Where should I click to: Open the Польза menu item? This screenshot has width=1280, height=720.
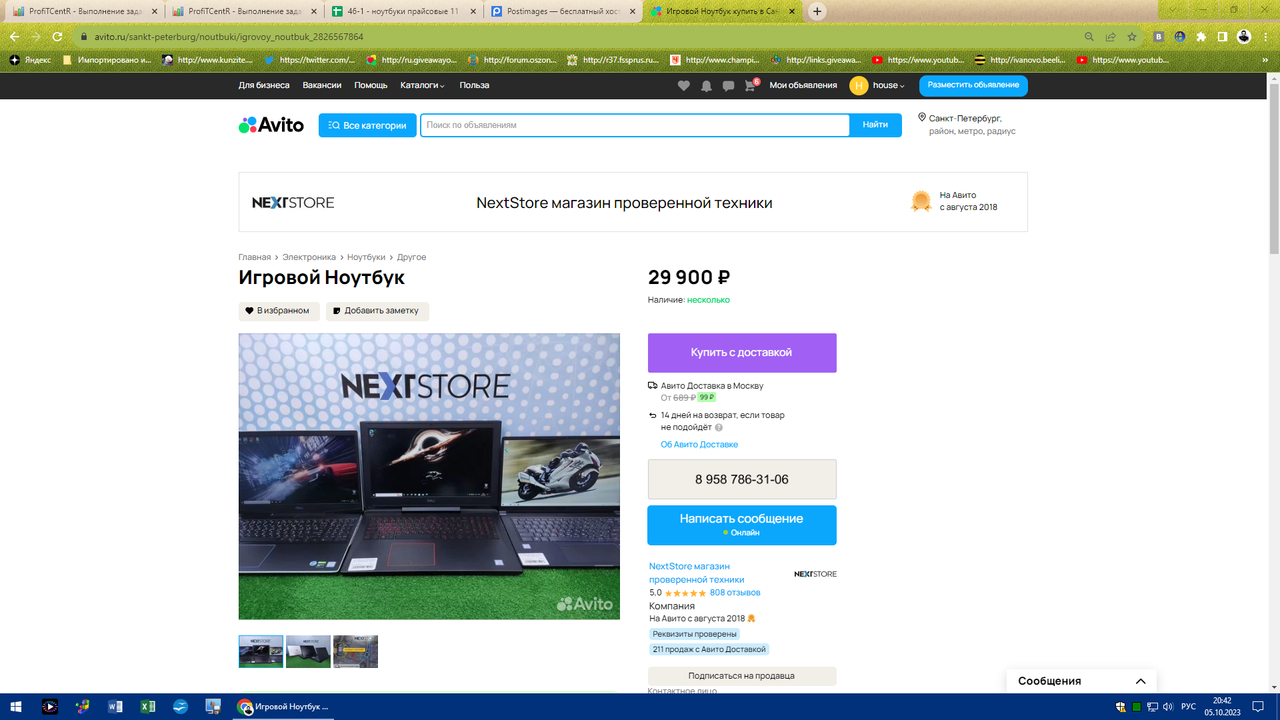pyautogui.click(x=474, y=86)
